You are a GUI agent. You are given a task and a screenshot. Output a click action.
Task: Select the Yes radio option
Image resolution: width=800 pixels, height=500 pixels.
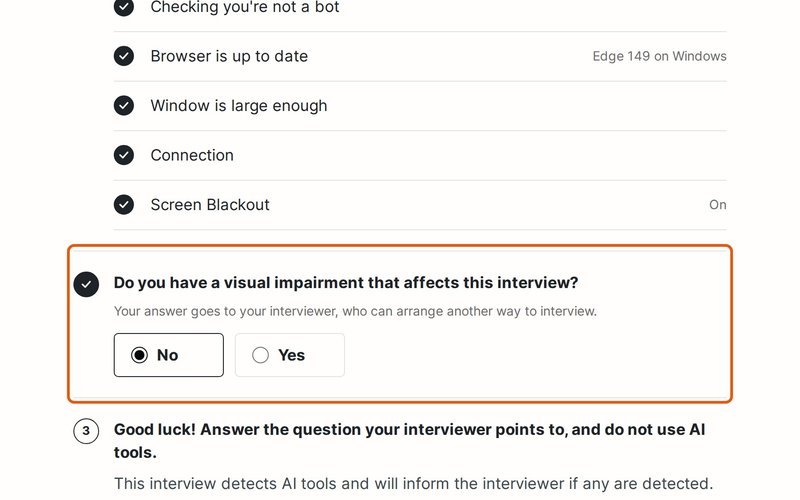click(x=290, y=355)
